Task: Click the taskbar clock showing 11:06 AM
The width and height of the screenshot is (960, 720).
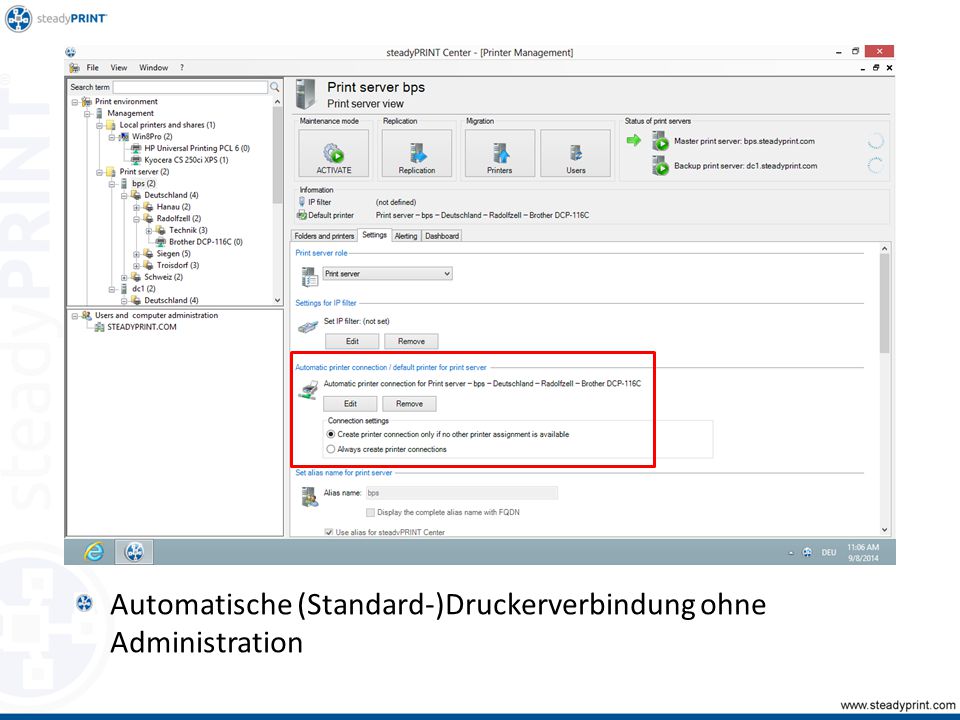Action: [863, 552]
